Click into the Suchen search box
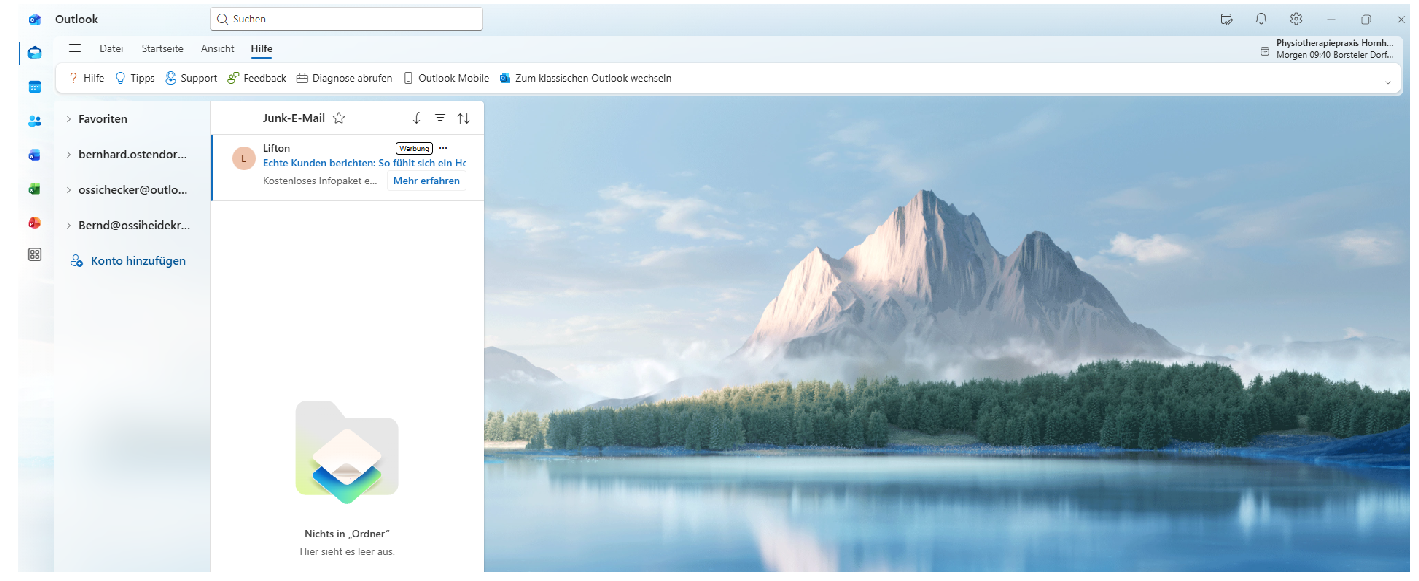1419x581 pixels. (346, 19)
